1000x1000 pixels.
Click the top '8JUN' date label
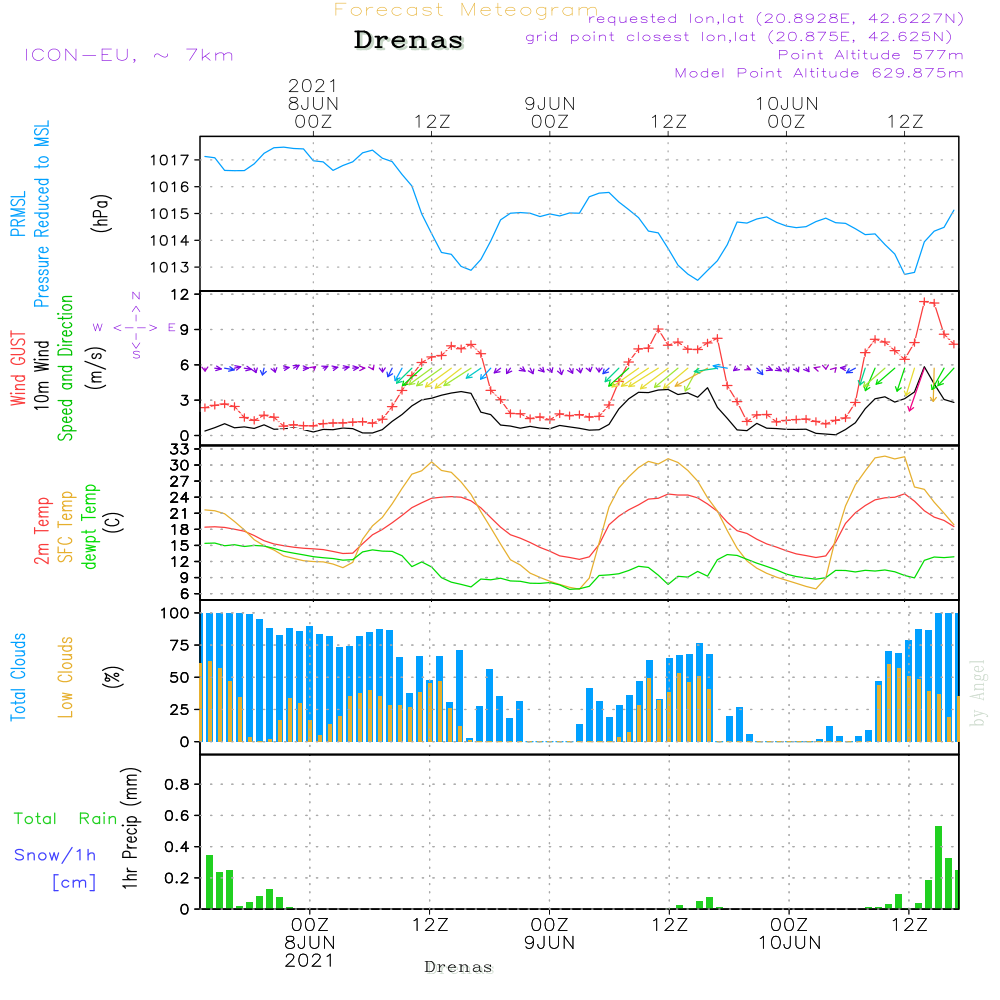[312, 103]
